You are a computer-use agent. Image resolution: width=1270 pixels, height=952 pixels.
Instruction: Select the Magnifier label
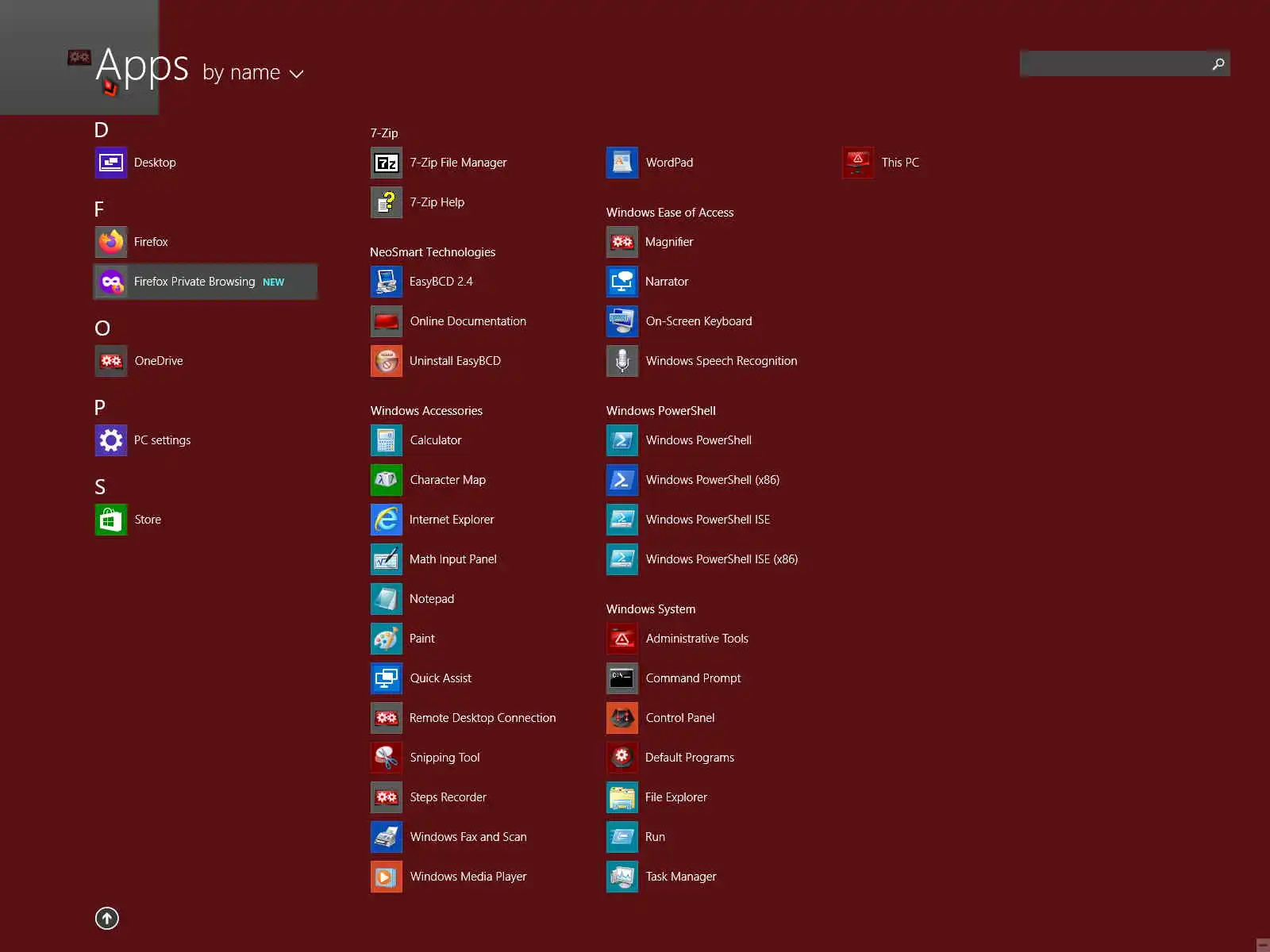click(x=669, y=242)
